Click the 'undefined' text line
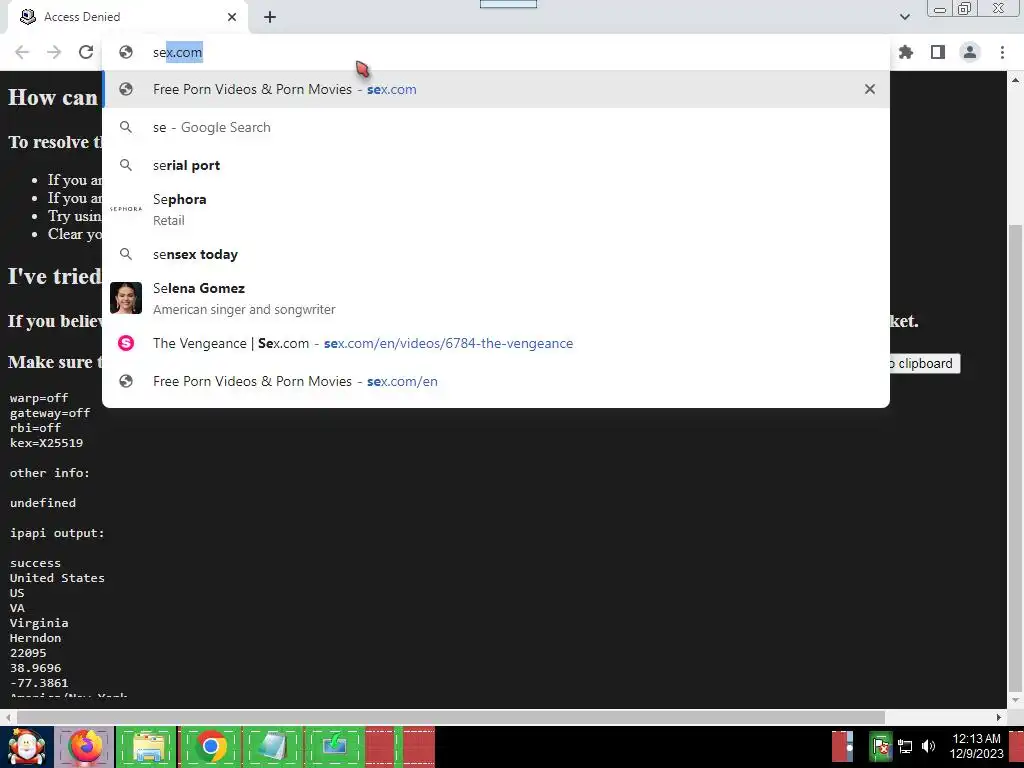1024x768 pixels. point(42,503)
